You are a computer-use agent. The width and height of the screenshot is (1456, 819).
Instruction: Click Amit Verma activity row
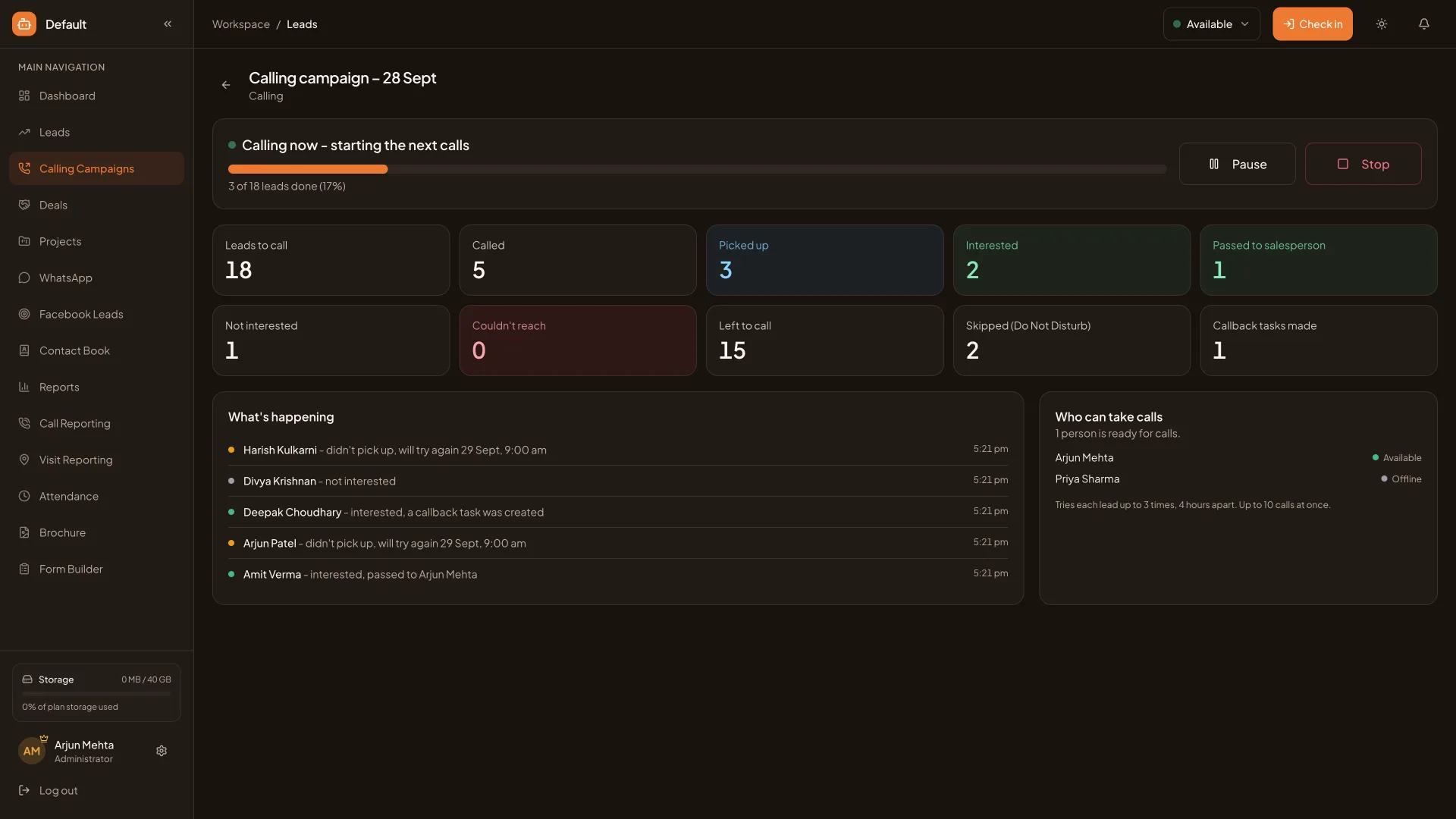pos(618,574)
